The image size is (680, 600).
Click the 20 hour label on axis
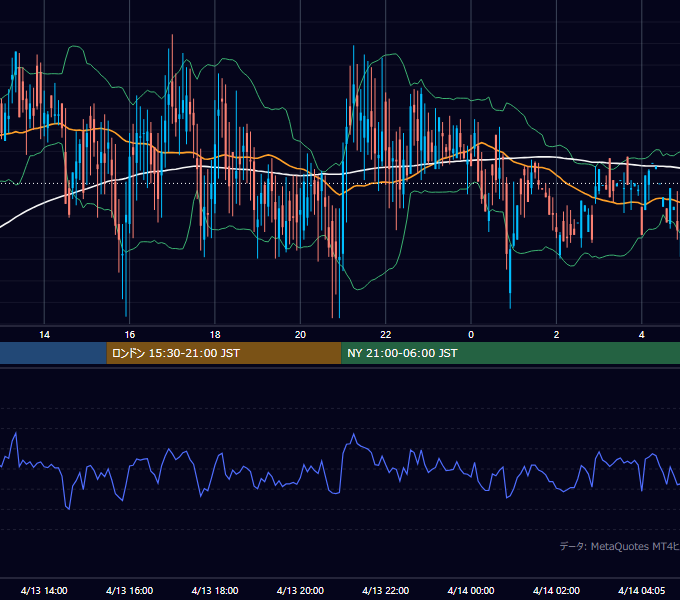pyautogui.click(x=300, y=335)
